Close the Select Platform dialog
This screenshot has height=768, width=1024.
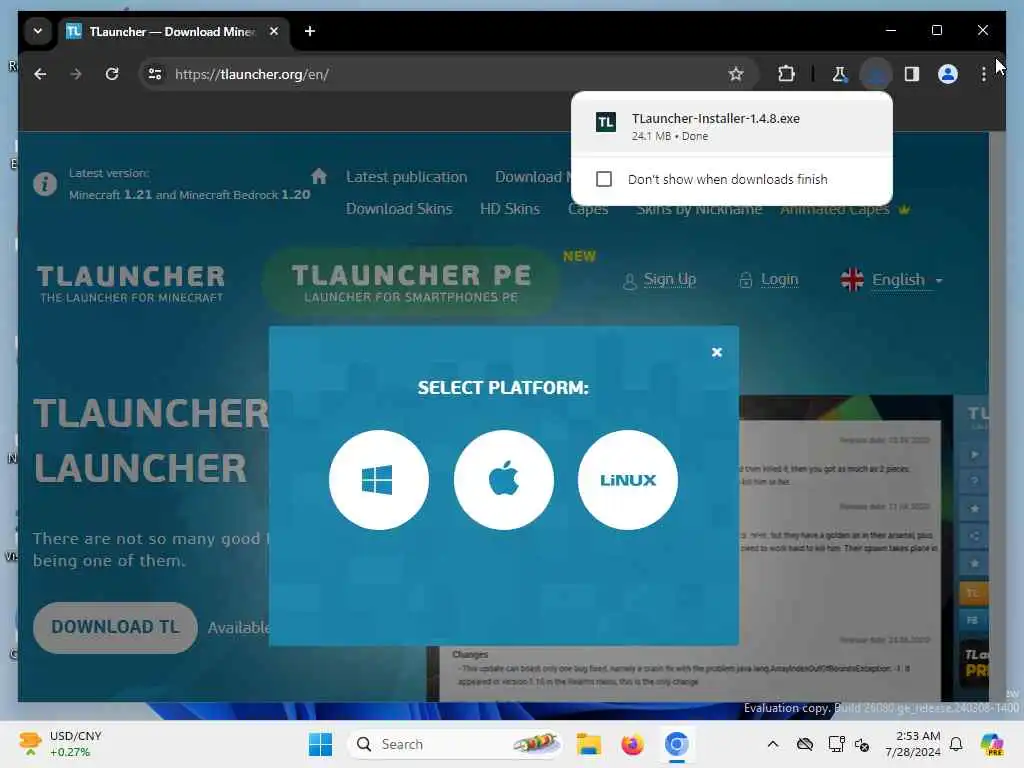[x=716, y=352]
